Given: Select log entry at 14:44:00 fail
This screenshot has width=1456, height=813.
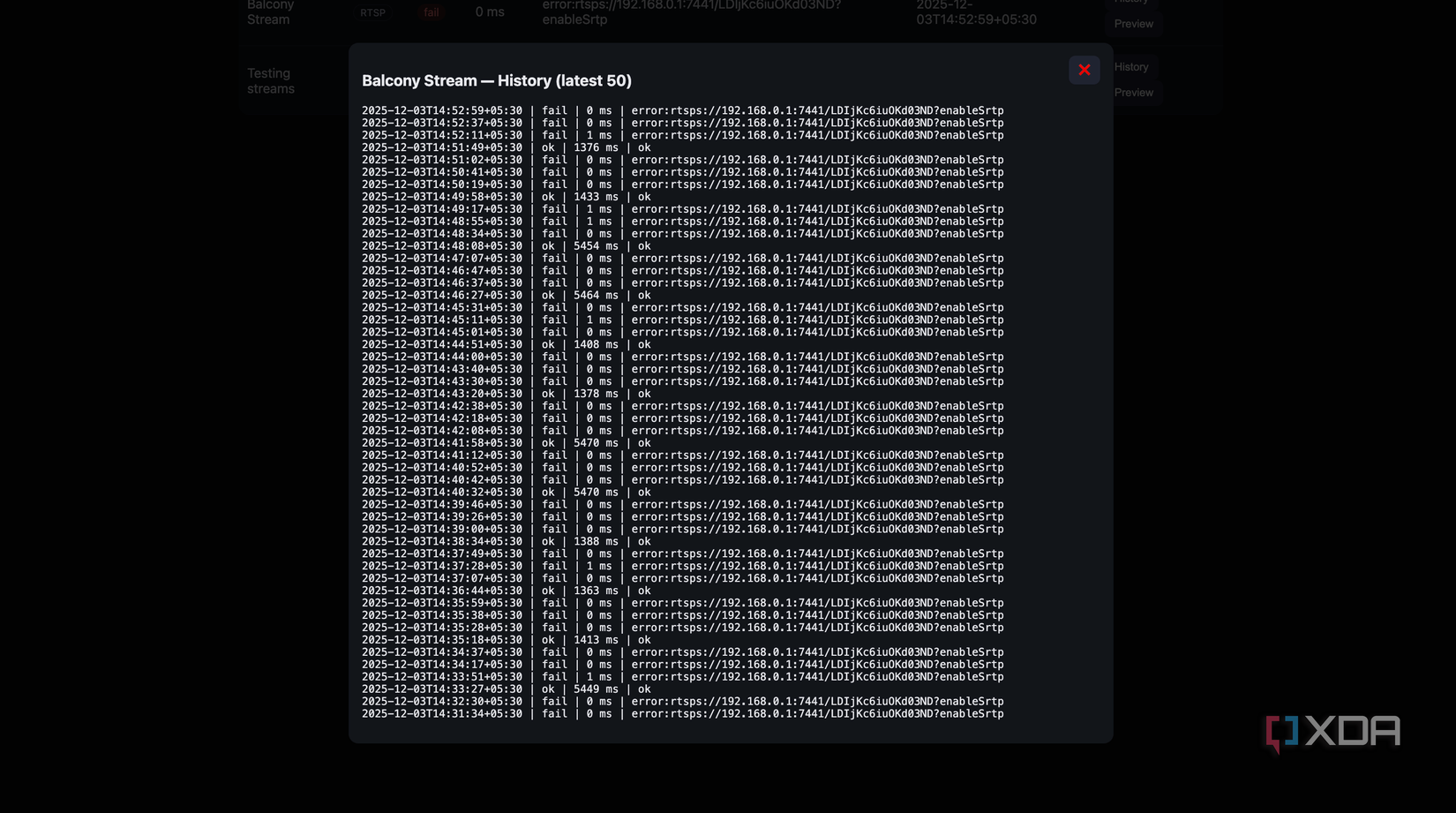Looking at the screenshot, I should [682, 357].
